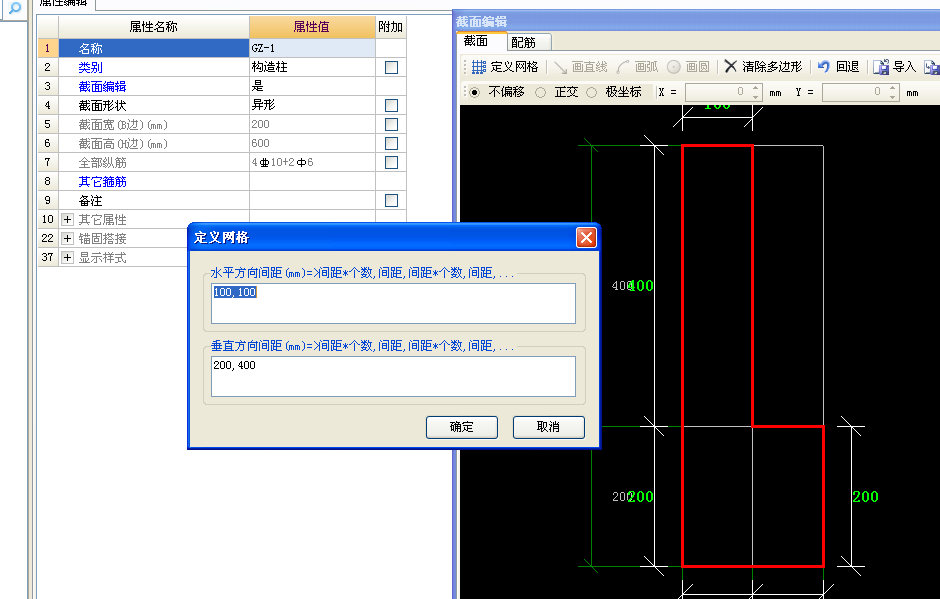Image resolution: width=940 pixels, height=599 pixels.
Task: Click 清除多边形 clear polygon tool
Action: click(763, 67)
